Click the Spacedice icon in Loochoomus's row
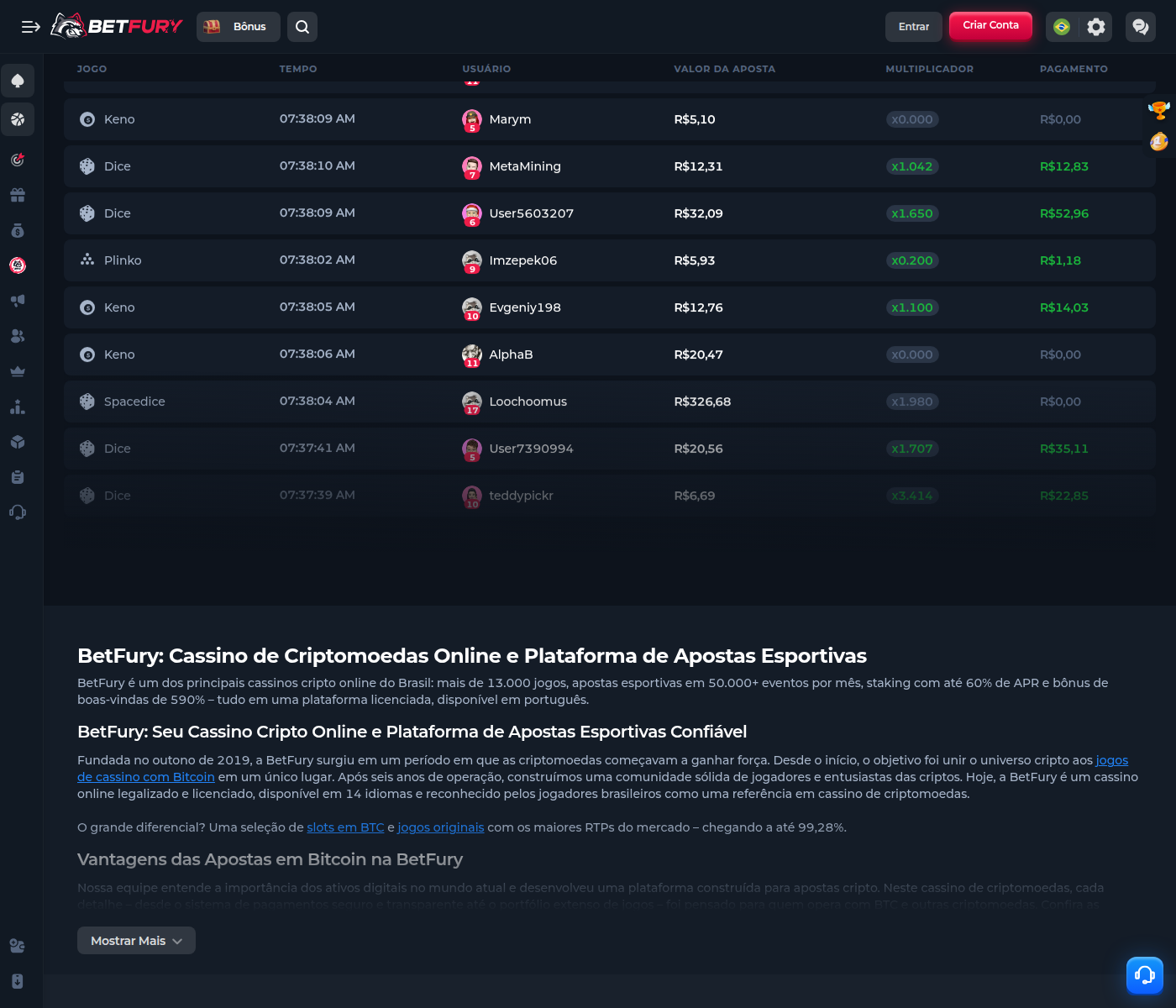 [x=87, y=402]
